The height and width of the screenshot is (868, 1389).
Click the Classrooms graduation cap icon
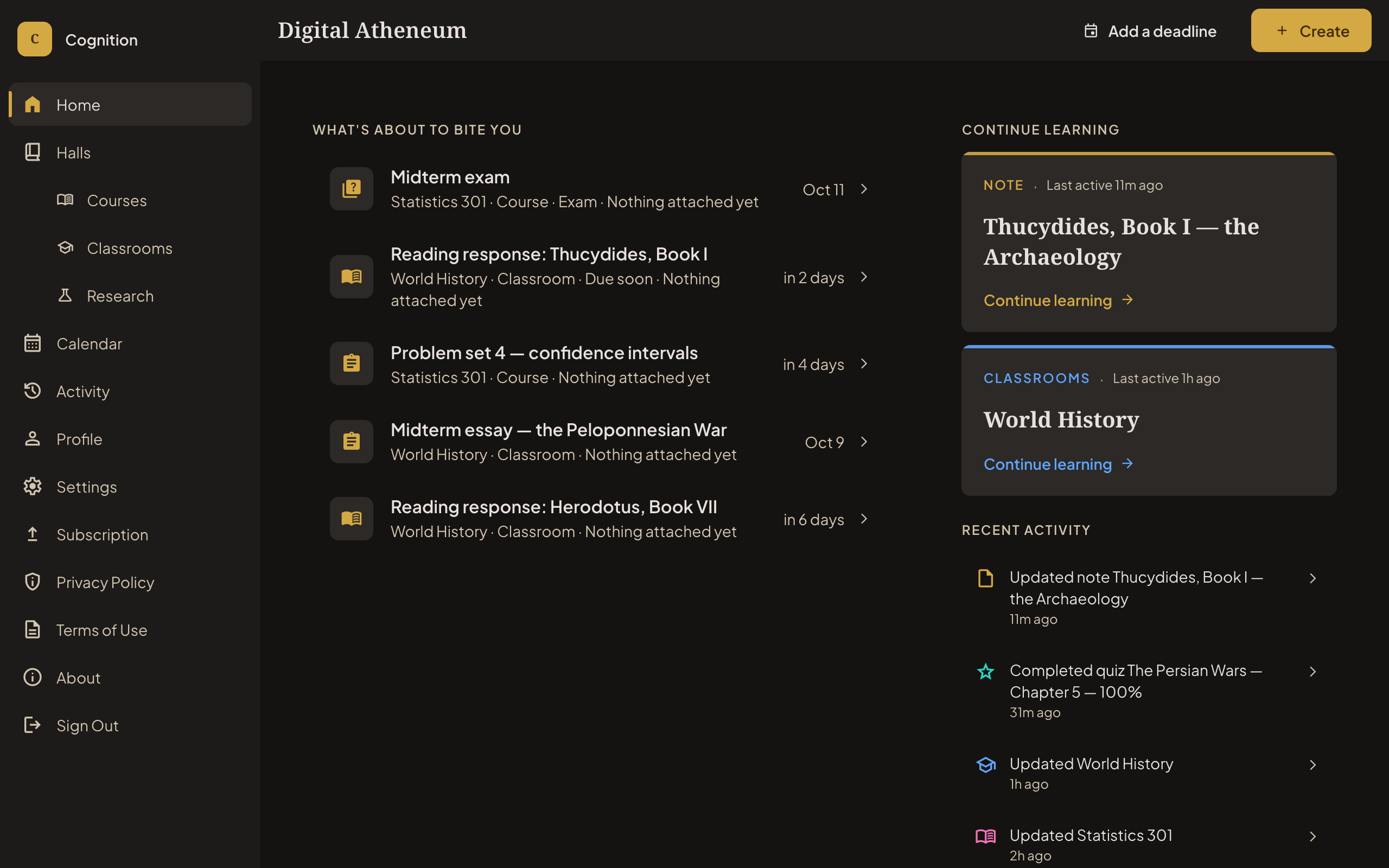point(65,247)
